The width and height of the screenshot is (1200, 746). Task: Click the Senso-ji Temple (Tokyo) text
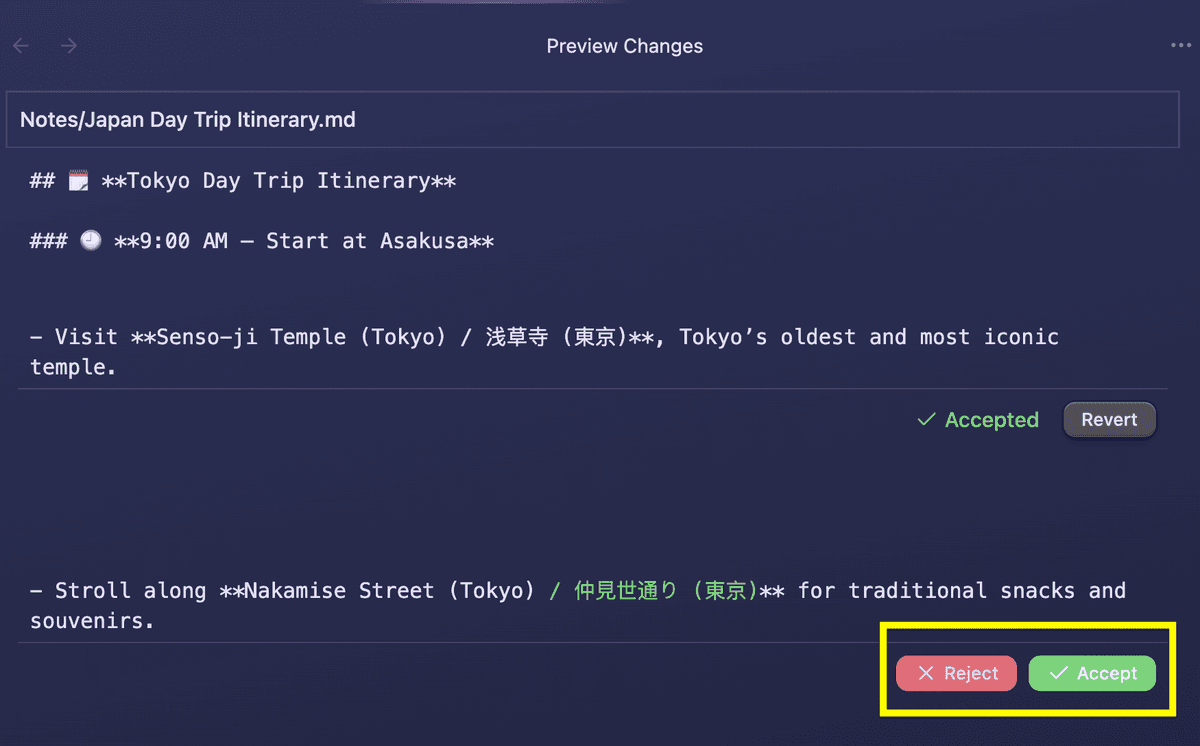coord(302,337)
